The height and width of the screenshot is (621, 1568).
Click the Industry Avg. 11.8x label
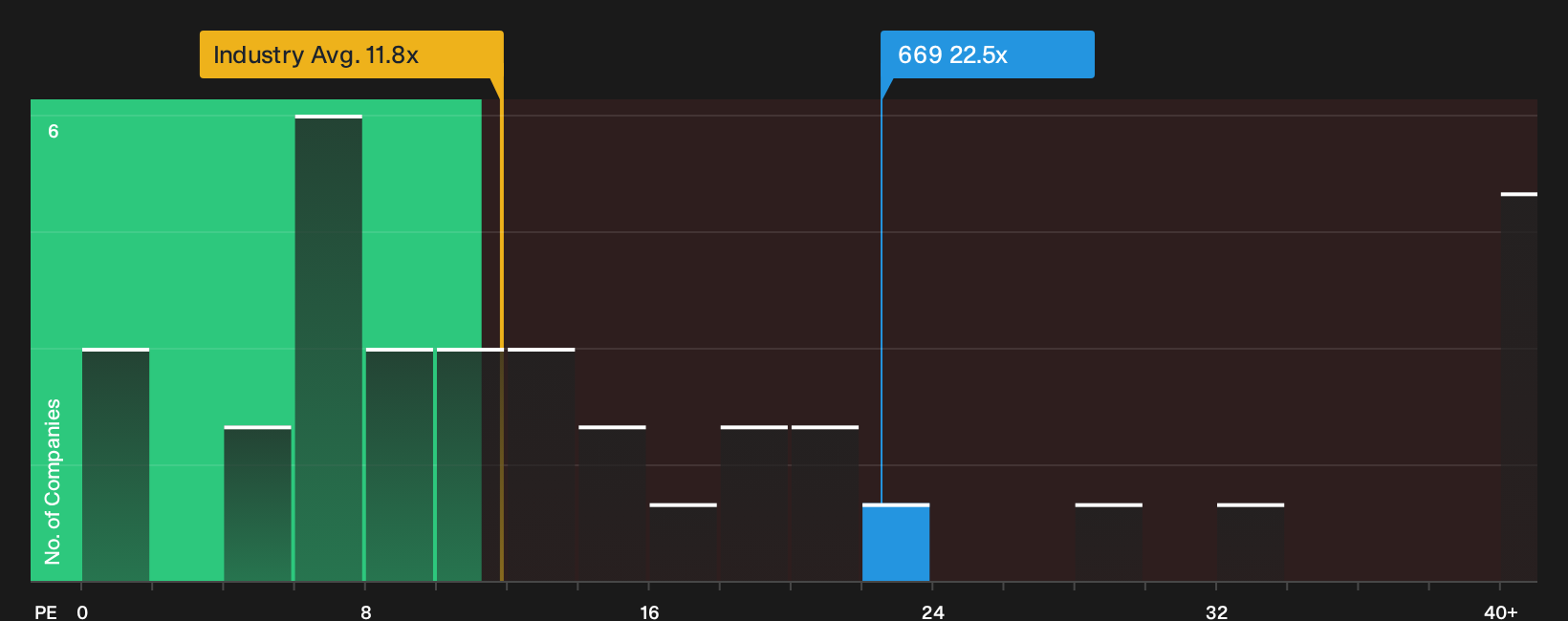(x=351, y=54)
